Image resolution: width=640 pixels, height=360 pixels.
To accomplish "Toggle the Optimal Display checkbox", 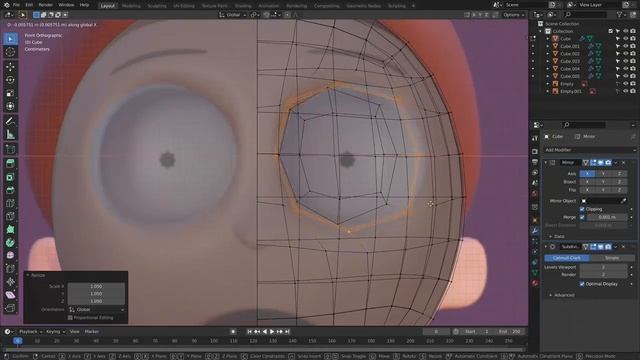I will click(x=582, y=284).
